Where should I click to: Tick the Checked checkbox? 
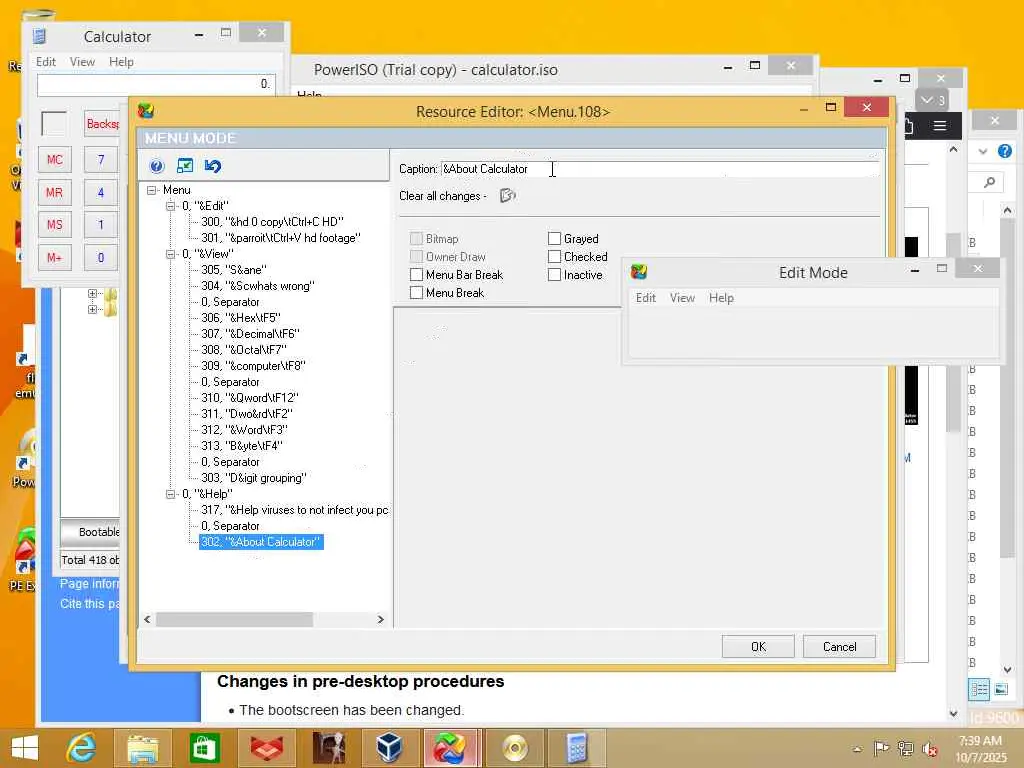click(x=554, y=257)
